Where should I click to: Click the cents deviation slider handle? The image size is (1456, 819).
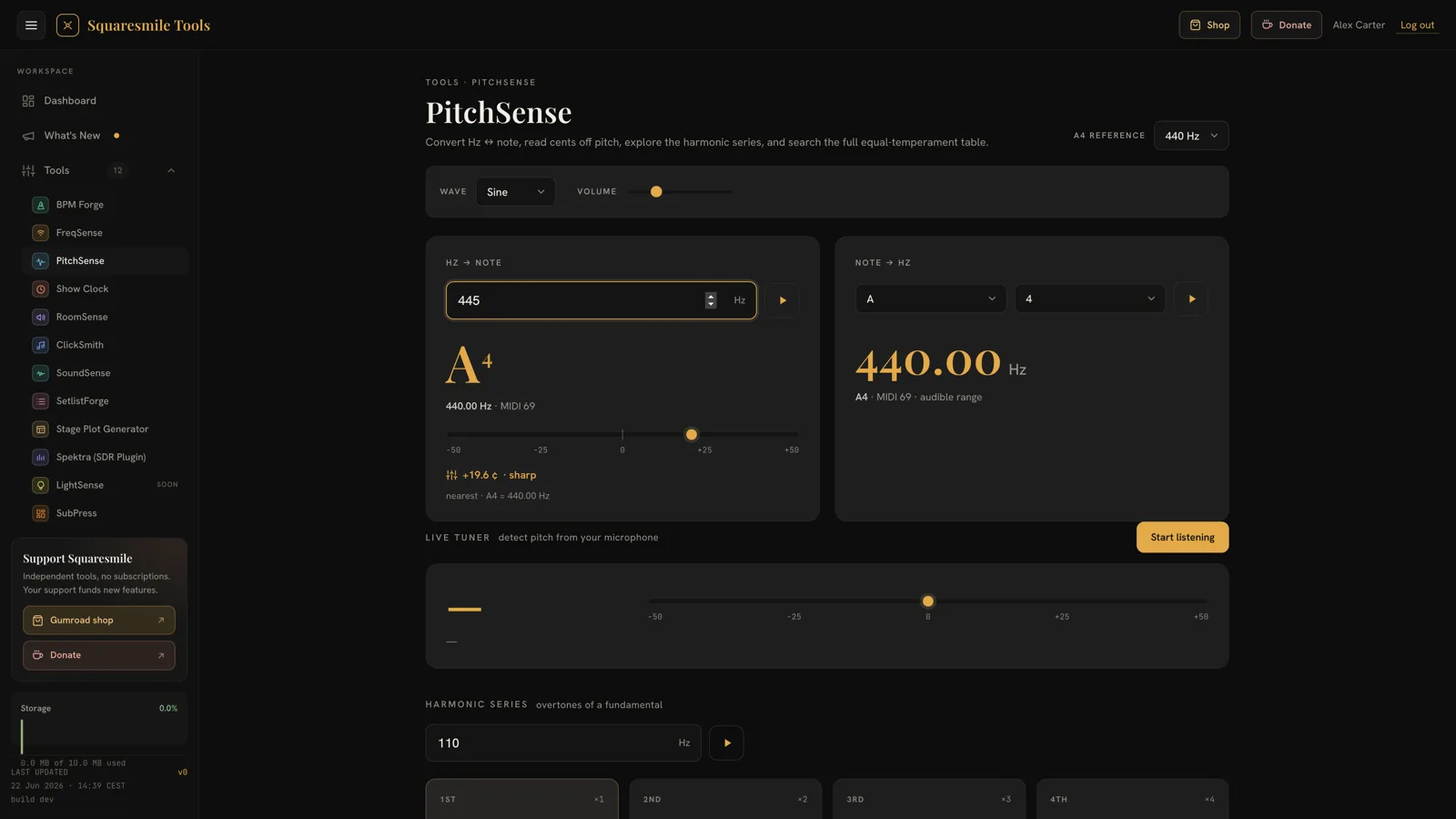[x=692, y=435]
